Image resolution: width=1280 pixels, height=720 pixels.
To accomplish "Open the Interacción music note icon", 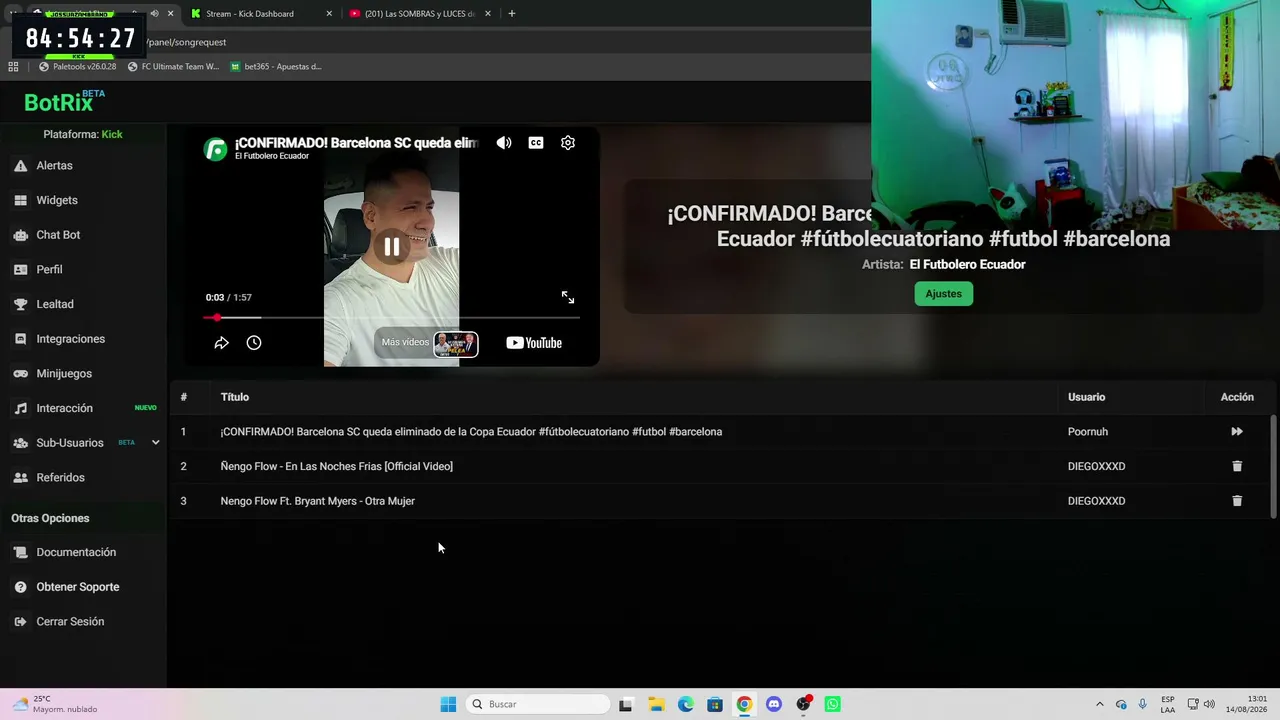I will 20,408.
